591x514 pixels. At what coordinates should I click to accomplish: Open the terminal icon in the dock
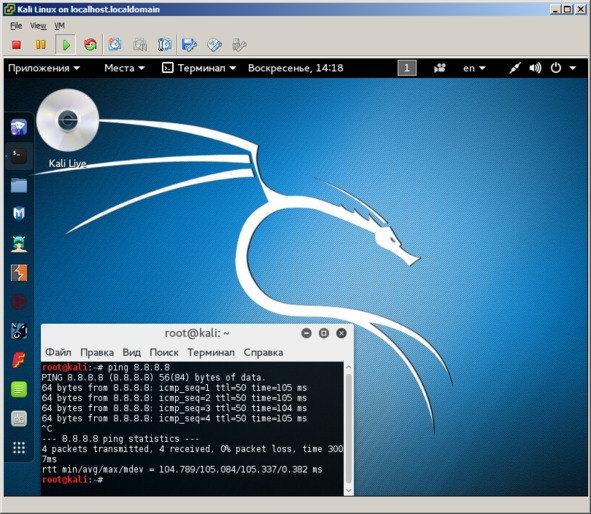[x=19, y=156]
